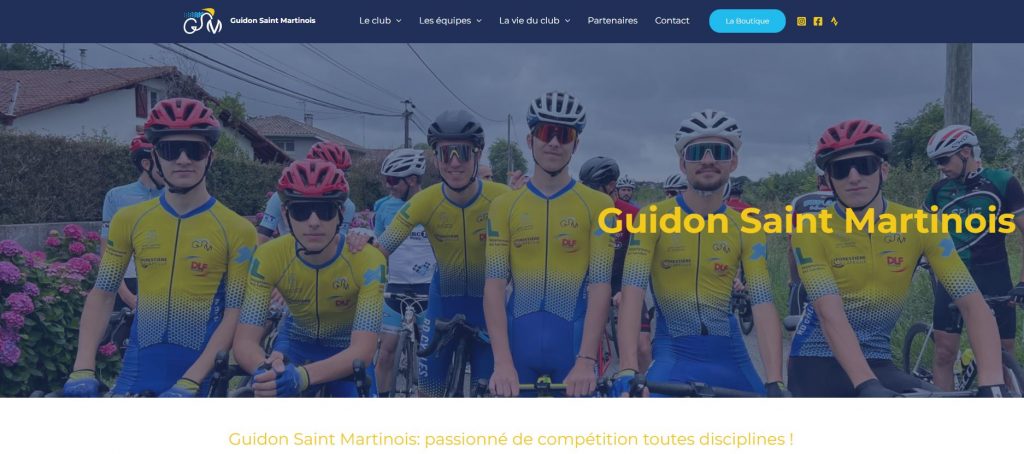This screenshot has height=454, width=1024.
Task: Click the passionné de compétition subtitle heading
Action: 511,438
